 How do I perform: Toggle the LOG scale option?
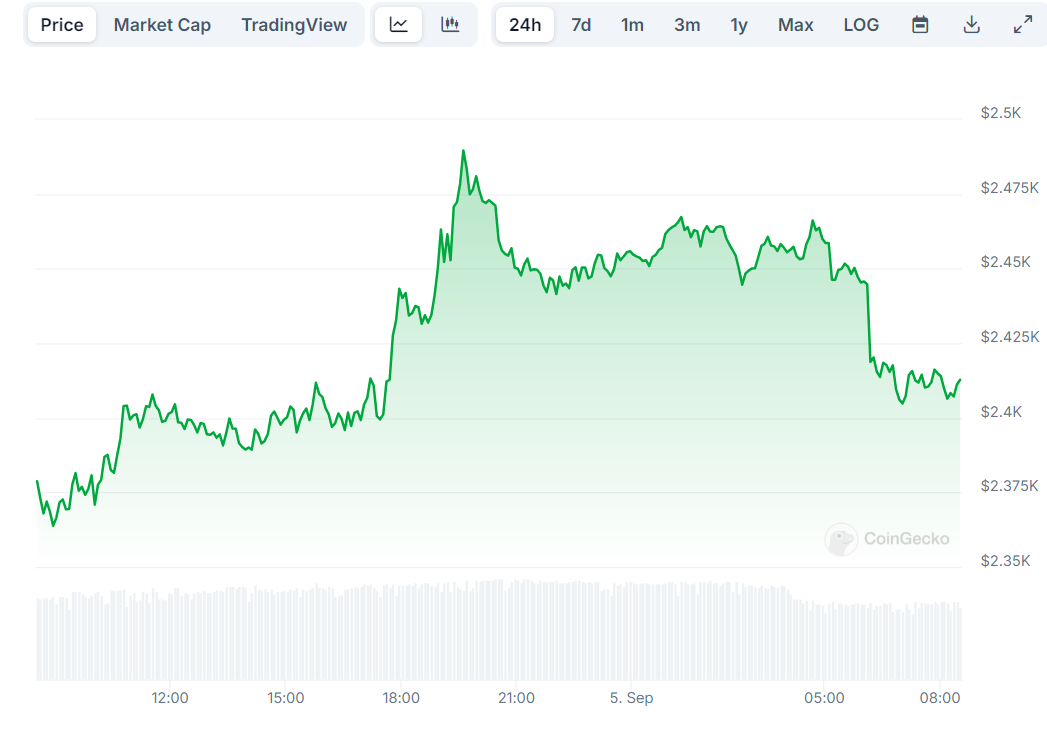861,25
